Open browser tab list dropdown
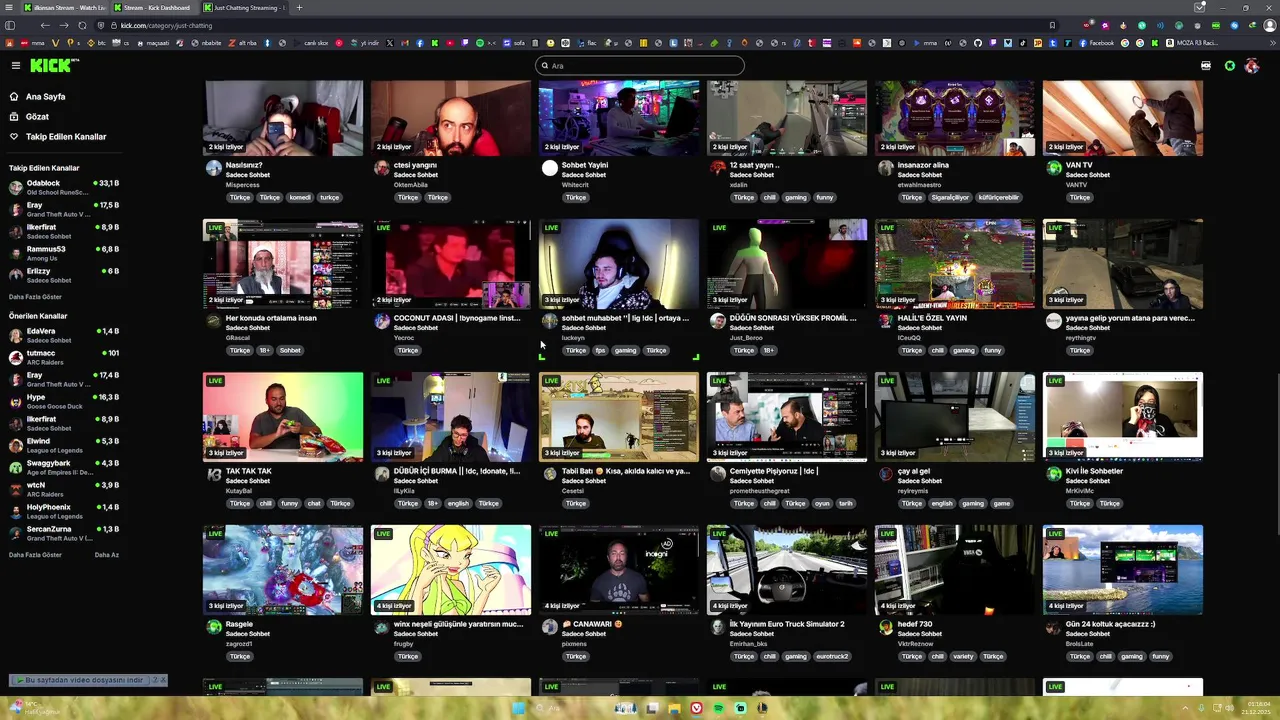The width and height of the screenshot is (1280, 720). tap(1199, 7)
